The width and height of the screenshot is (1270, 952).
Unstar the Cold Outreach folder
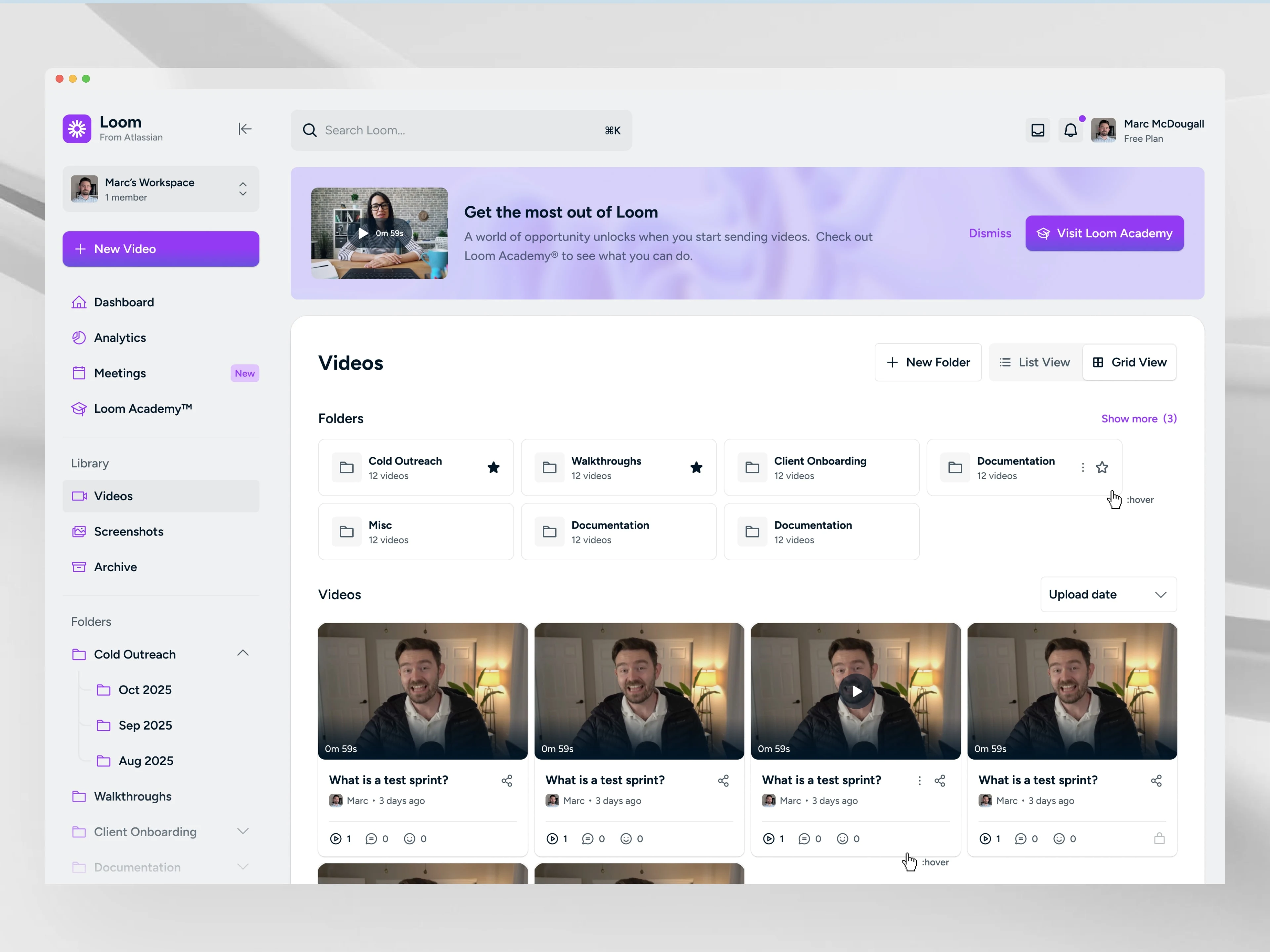coord(493,468)
